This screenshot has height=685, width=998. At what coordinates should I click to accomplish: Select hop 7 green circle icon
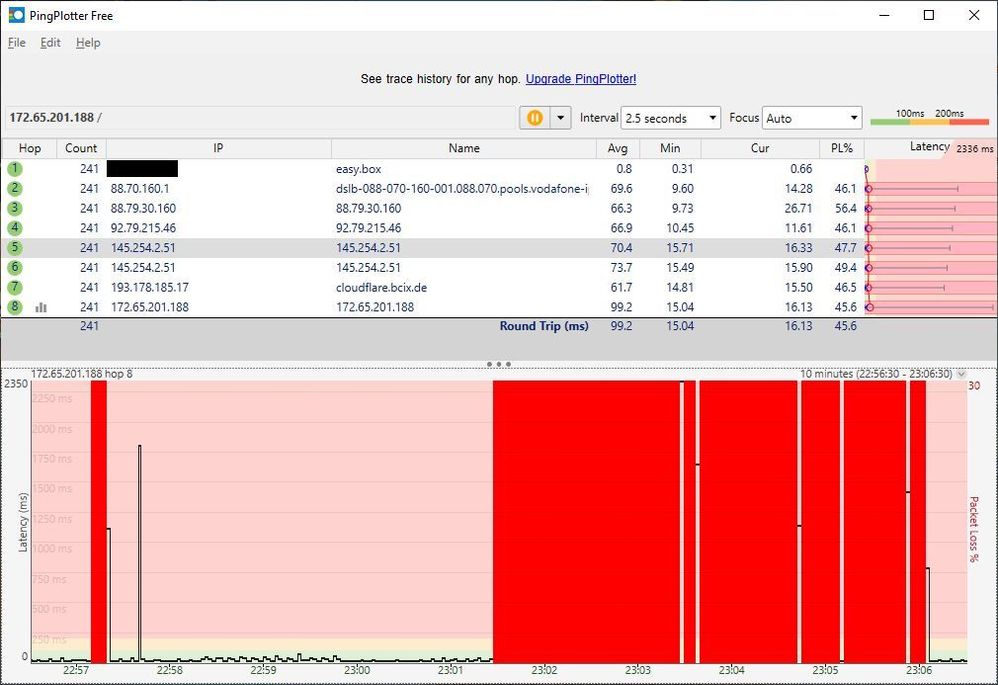pyautogui.click(x=15, y=287)
